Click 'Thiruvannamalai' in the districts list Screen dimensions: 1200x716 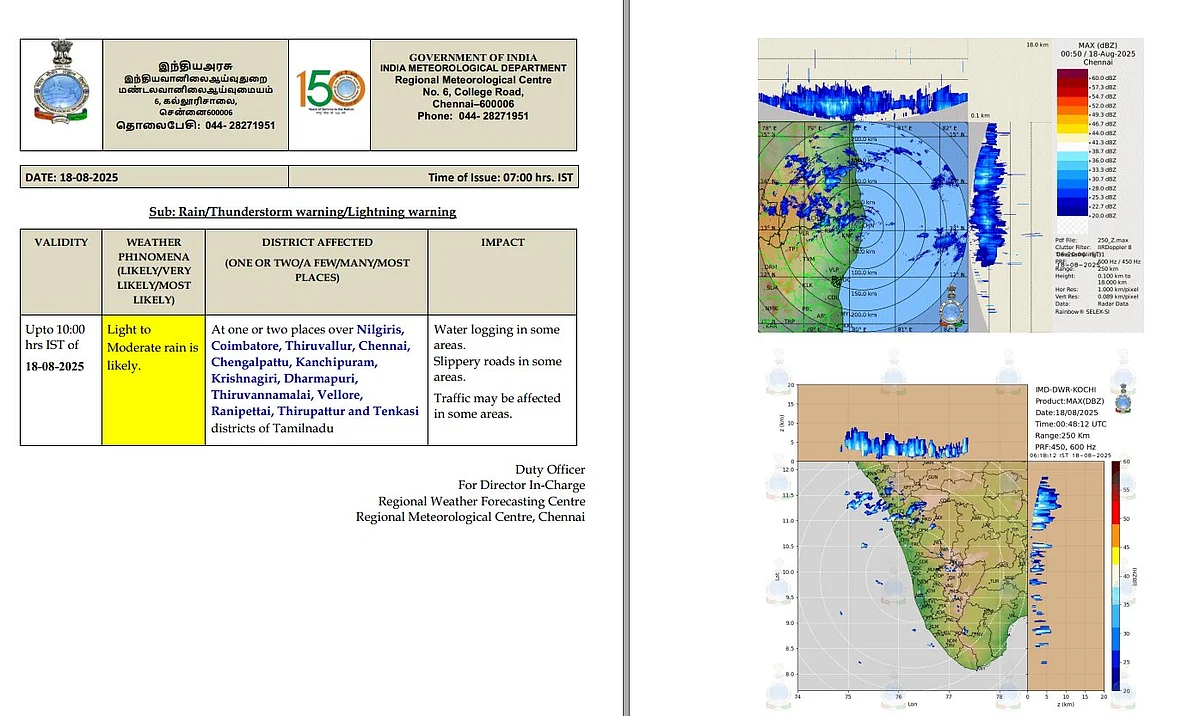point(261,395)
